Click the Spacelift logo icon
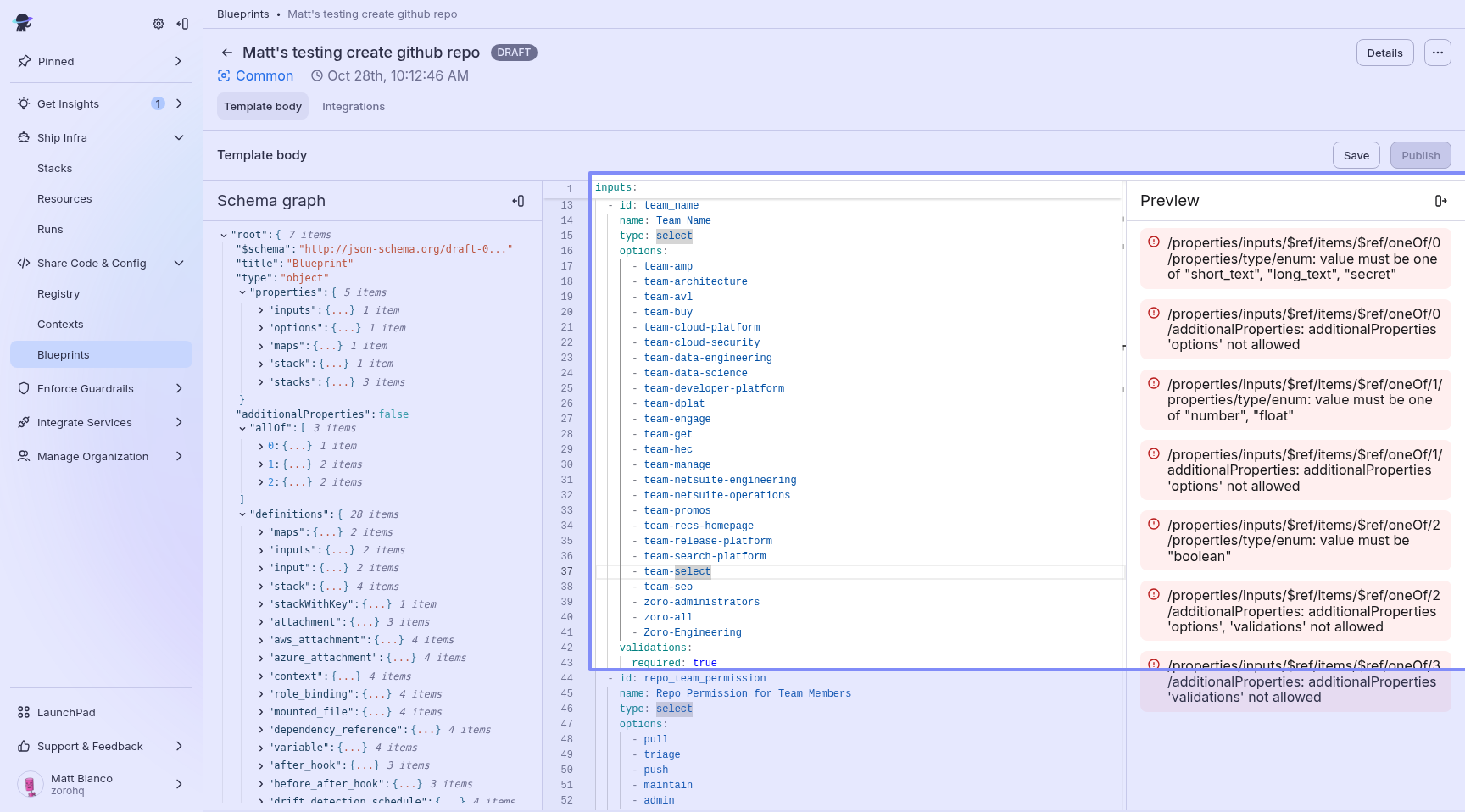1465x812 pixels. (24, 23)
